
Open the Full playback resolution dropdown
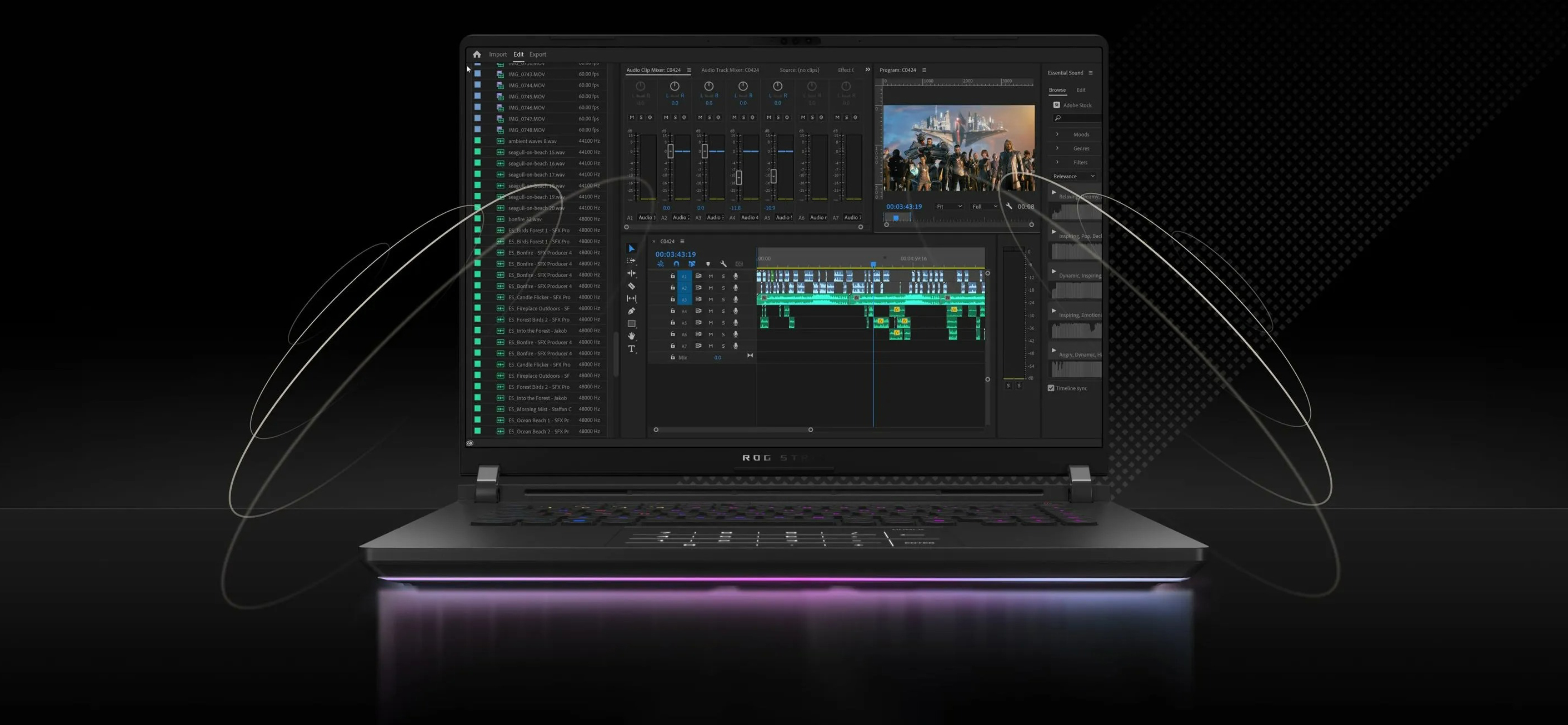pos(984,206)
